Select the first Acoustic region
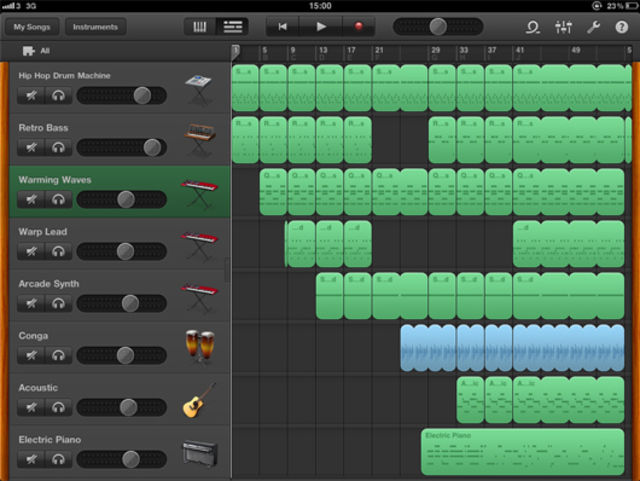The image size is (640, 481). [470, 400]
